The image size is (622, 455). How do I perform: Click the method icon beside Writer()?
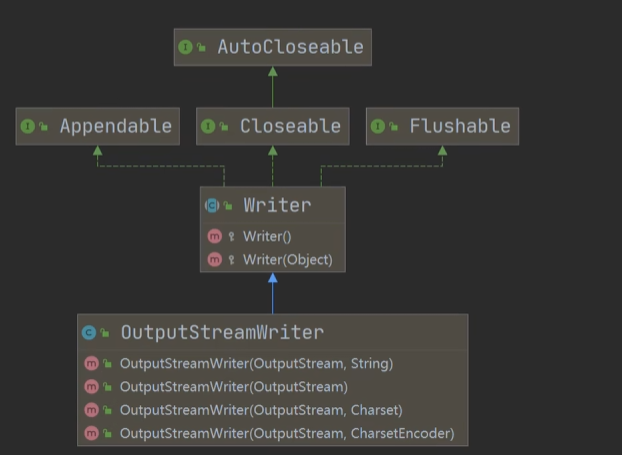[x=215, y=236]
